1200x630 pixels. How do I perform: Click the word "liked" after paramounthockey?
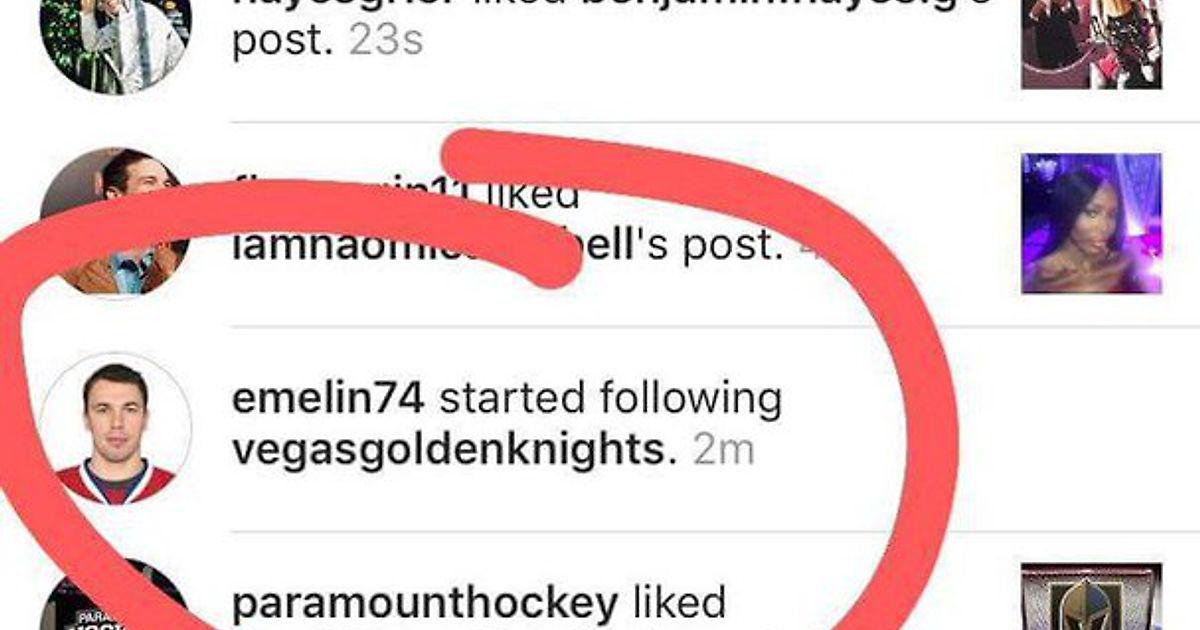coord(680,603)
